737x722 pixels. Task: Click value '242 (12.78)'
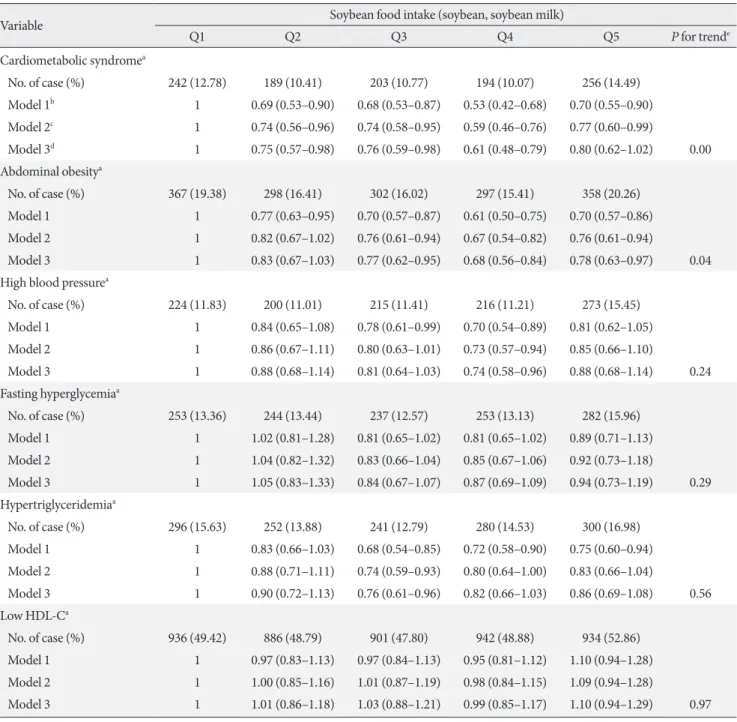[197, 83]
